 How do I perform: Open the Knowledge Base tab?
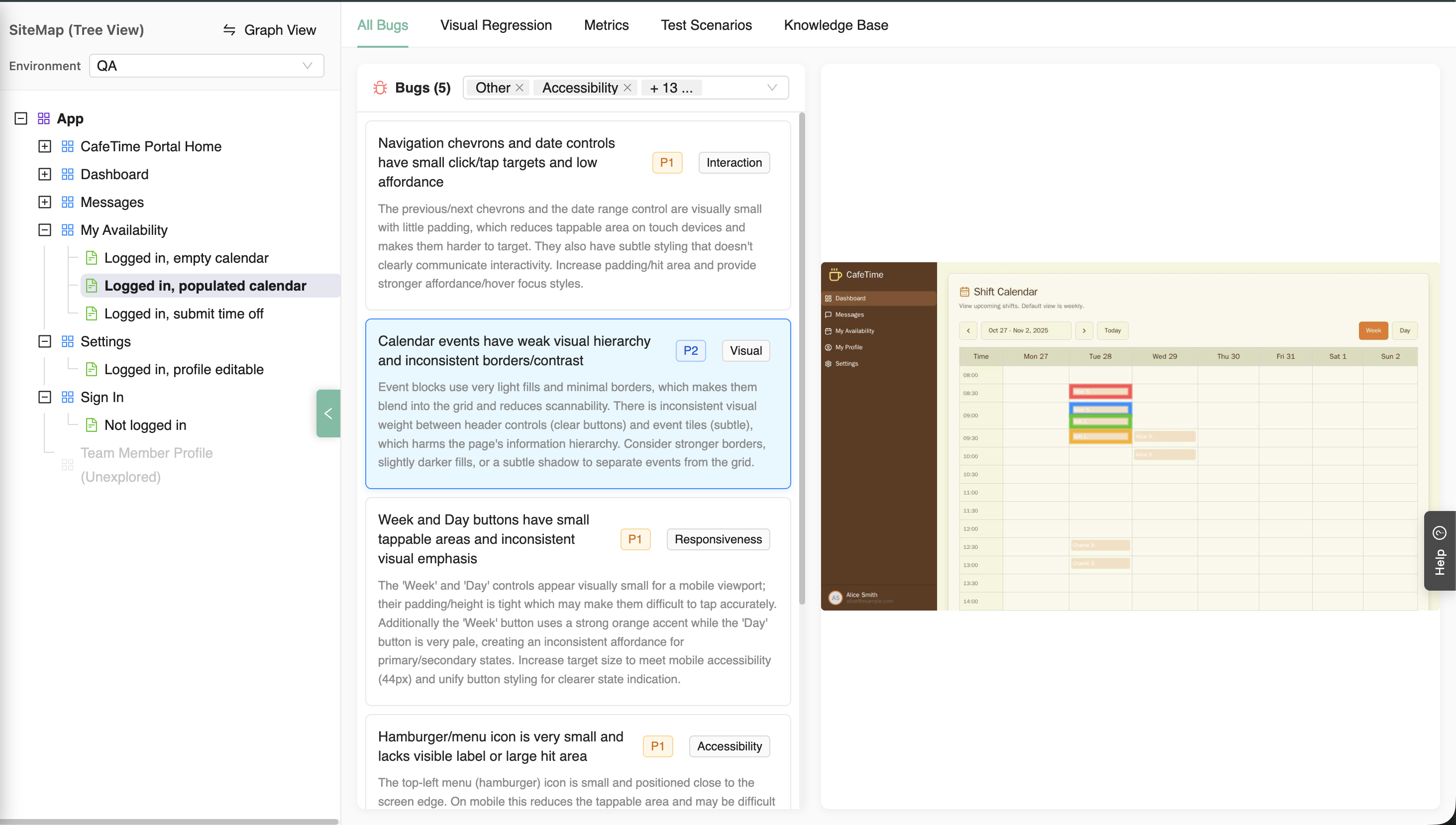835,25
